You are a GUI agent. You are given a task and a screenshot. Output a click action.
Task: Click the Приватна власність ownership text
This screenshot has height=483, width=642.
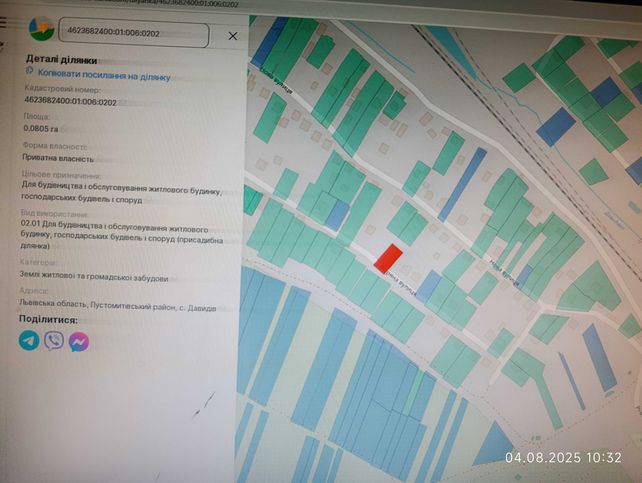tap(58, 158)
